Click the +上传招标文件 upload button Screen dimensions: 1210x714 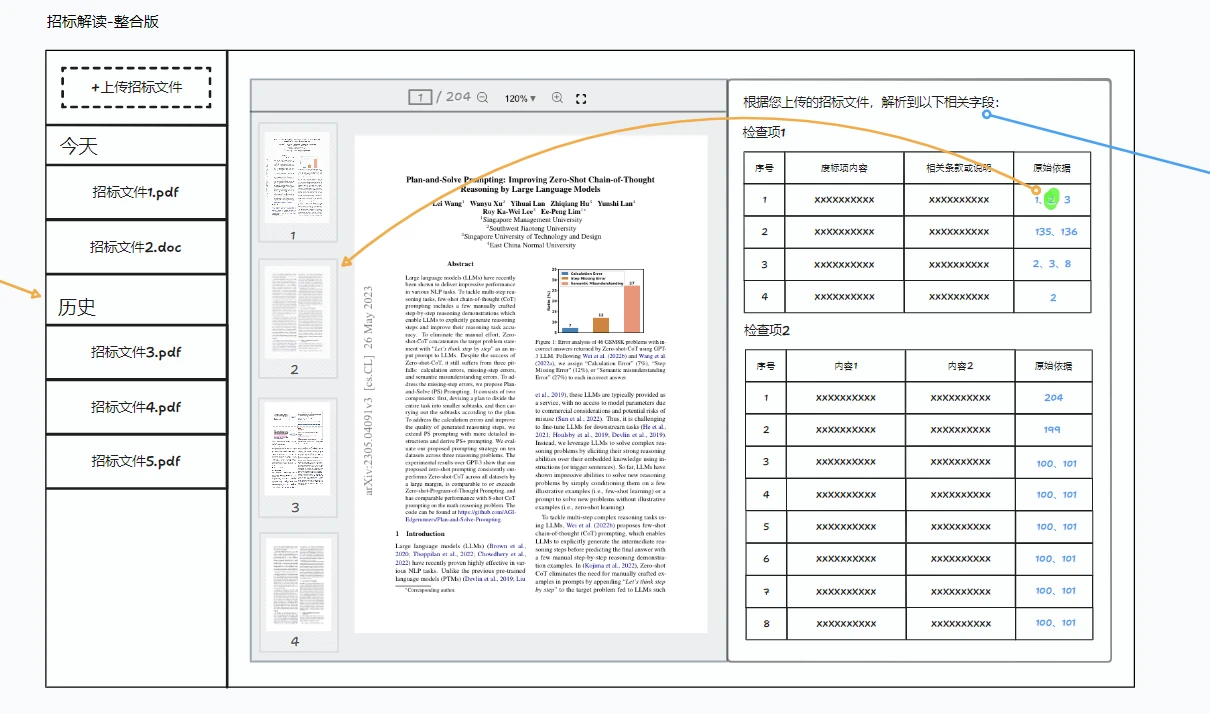136,87
